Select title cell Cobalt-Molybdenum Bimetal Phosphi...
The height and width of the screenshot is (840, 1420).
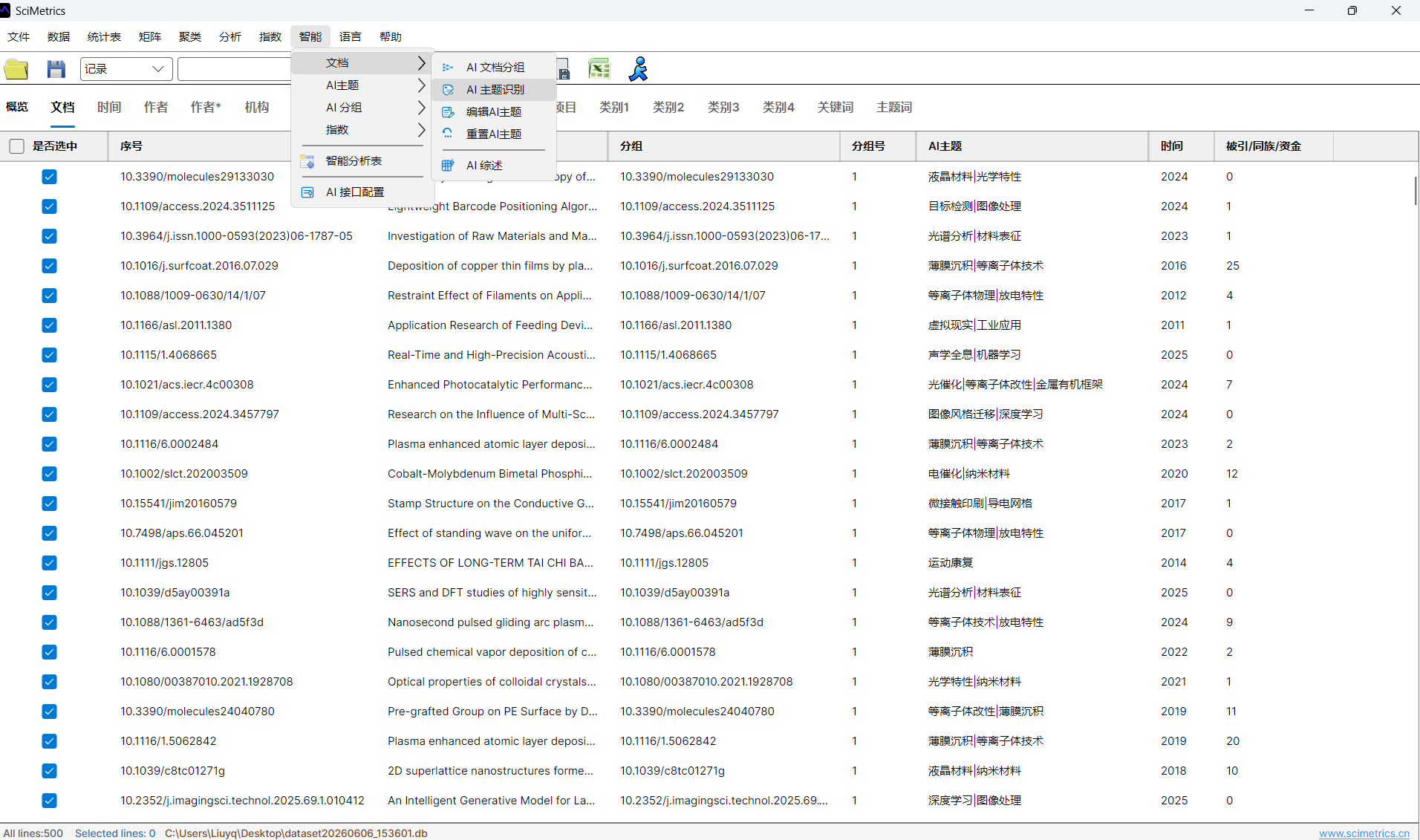click(x=489, y=474)
